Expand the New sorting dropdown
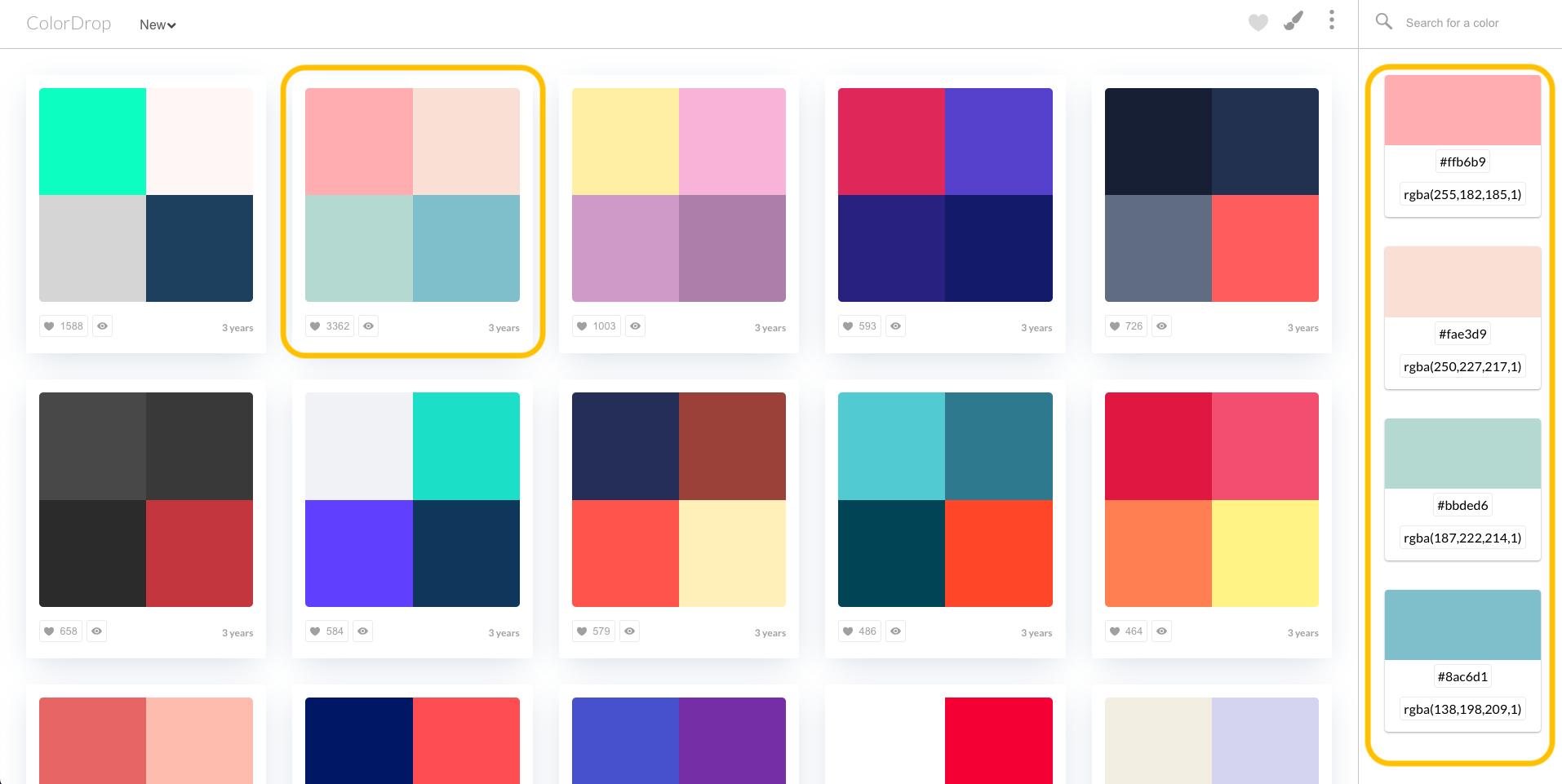1562x784 pixels. pyautogui.click(x=158, y=25)
